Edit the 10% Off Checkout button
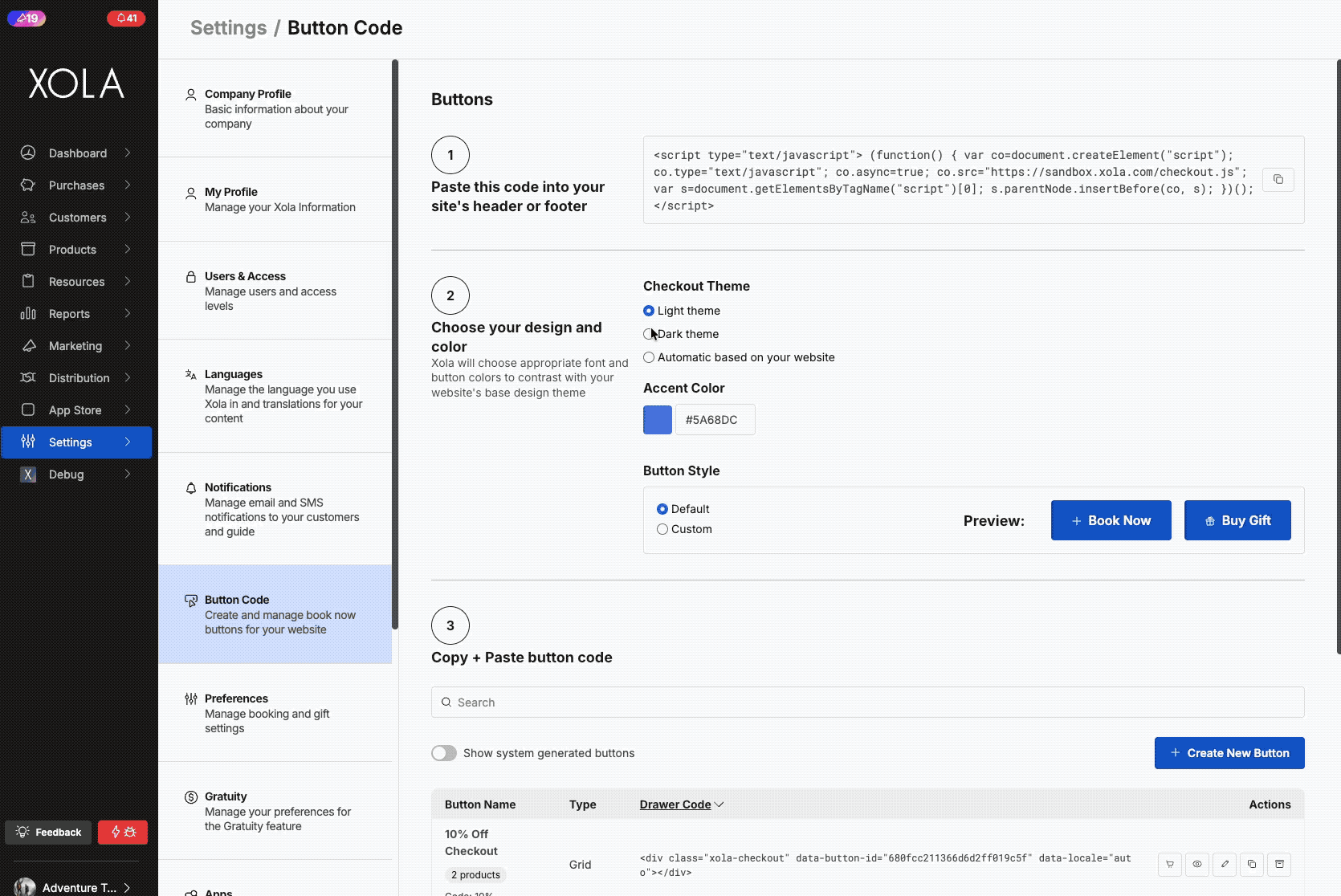Screen dimensions: 1341x896 [x=1225, y=865]
